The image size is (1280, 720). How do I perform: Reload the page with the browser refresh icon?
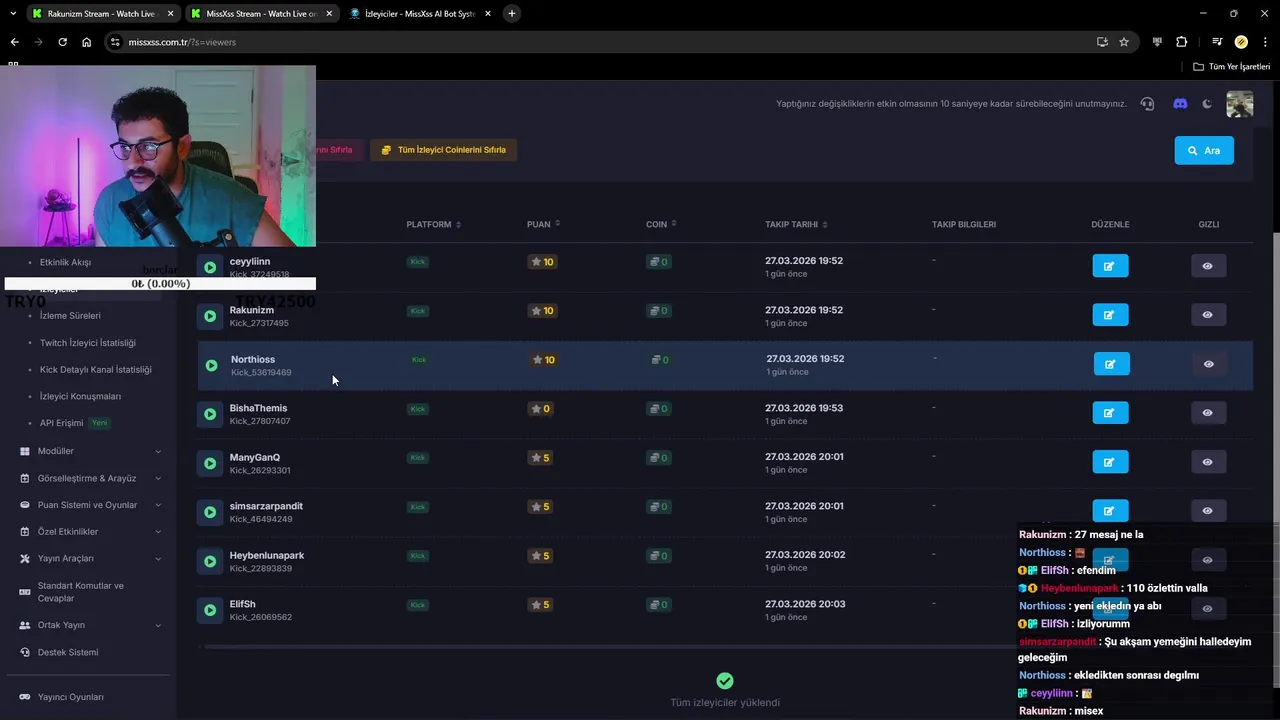(x=62, y=42)
